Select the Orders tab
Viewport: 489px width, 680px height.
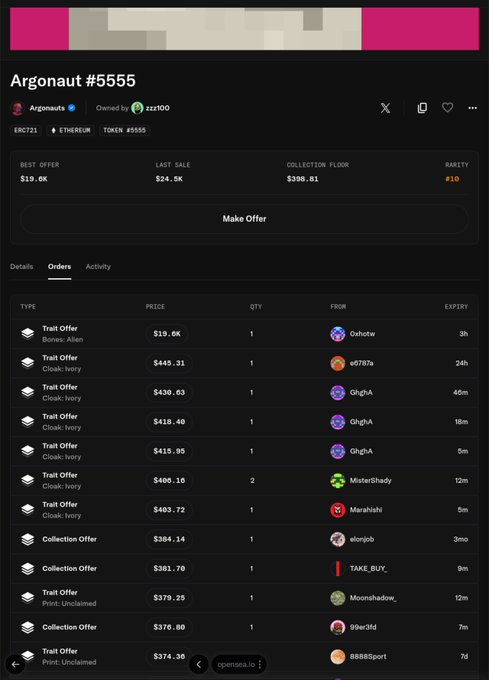pos(59,267)
